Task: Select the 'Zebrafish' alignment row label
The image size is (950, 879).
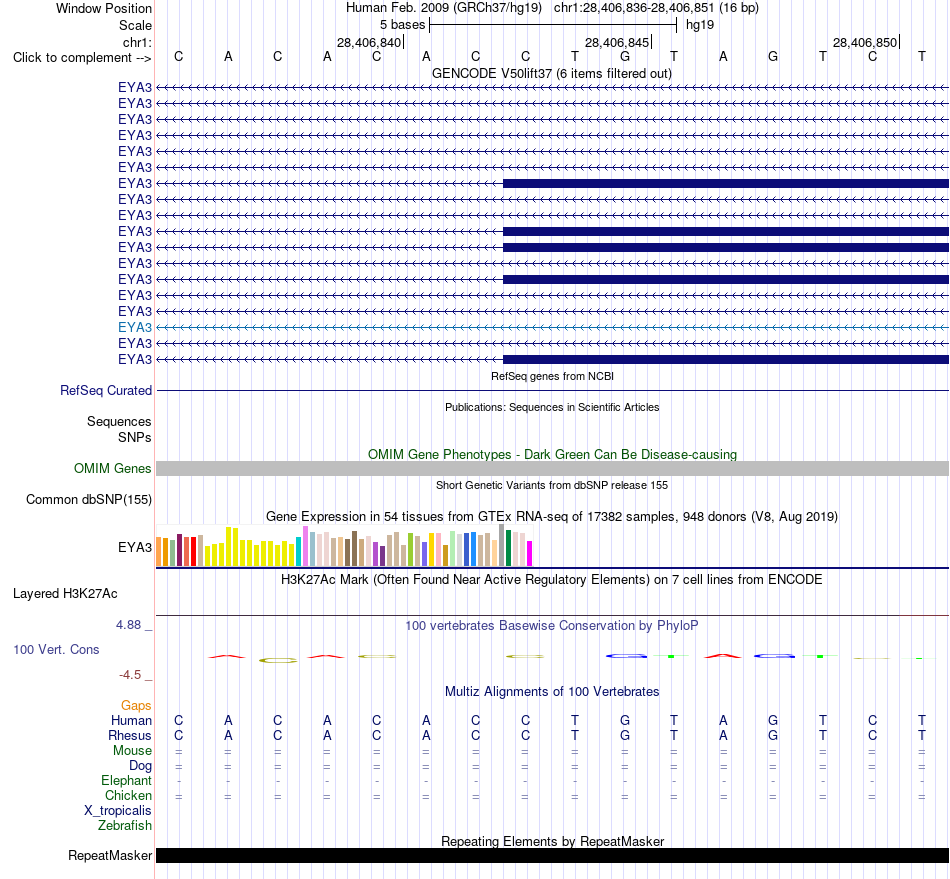Action: click(x=125, y=825)
